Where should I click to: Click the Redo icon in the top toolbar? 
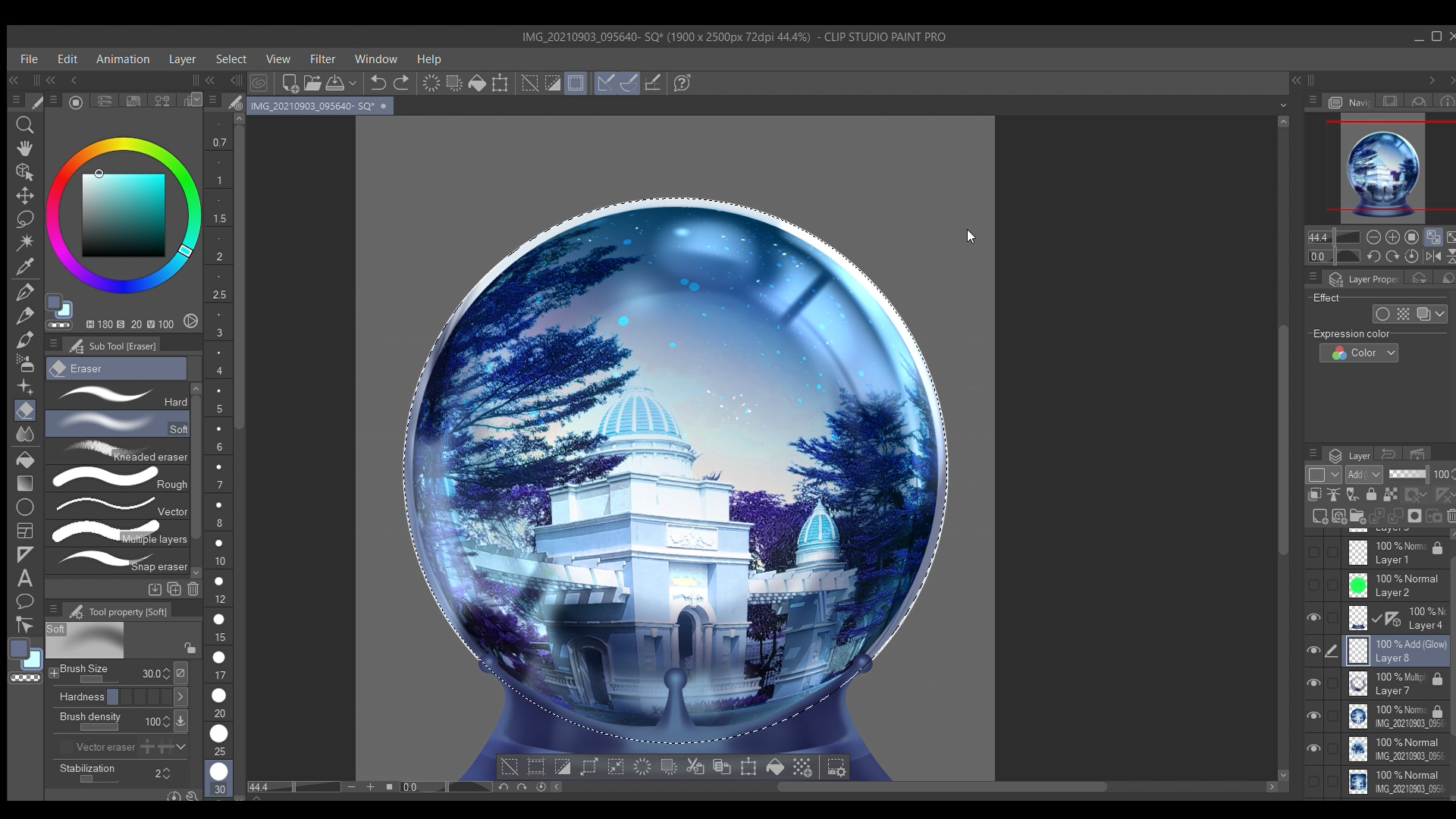(401, 83)
